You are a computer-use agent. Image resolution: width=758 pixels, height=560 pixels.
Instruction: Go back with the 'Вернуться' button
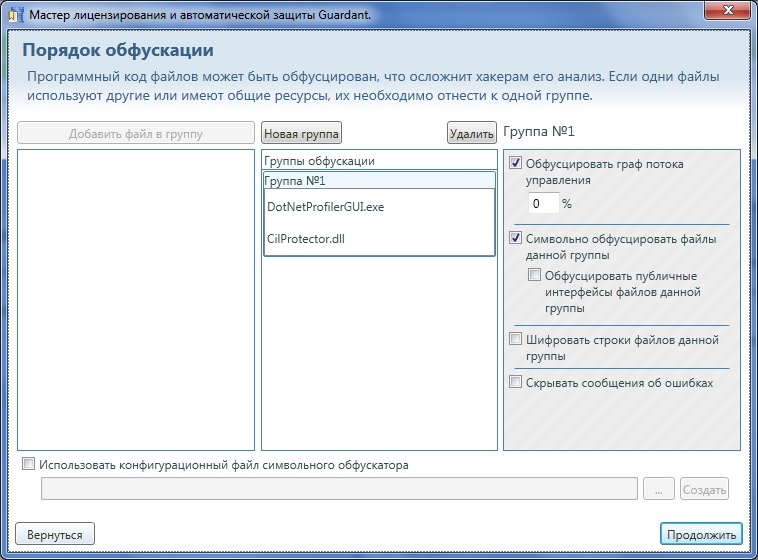pos(55,533)
